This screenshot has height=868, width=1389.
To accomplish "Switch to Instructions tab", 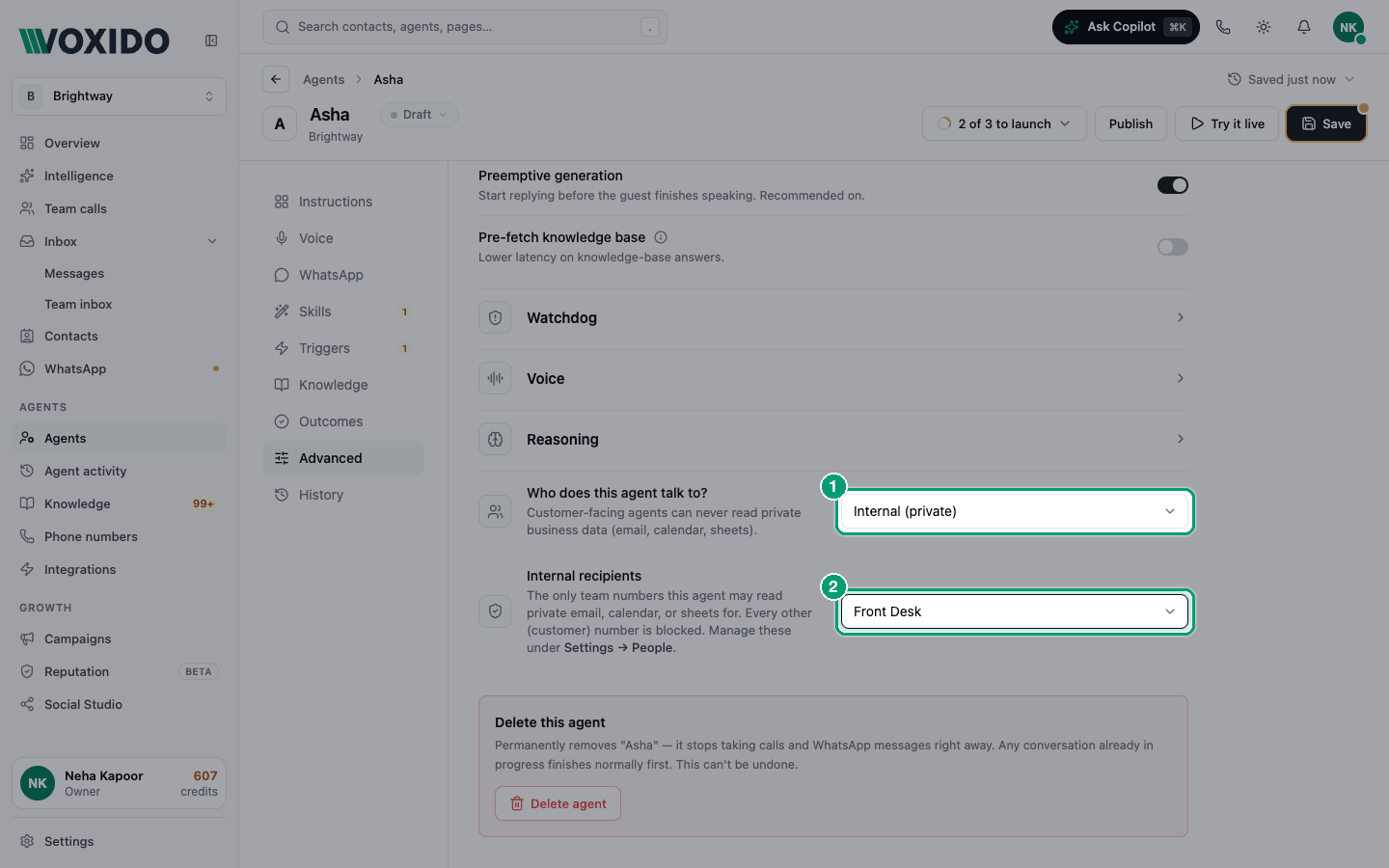I will pyautogui.click(x=343, y=202).
